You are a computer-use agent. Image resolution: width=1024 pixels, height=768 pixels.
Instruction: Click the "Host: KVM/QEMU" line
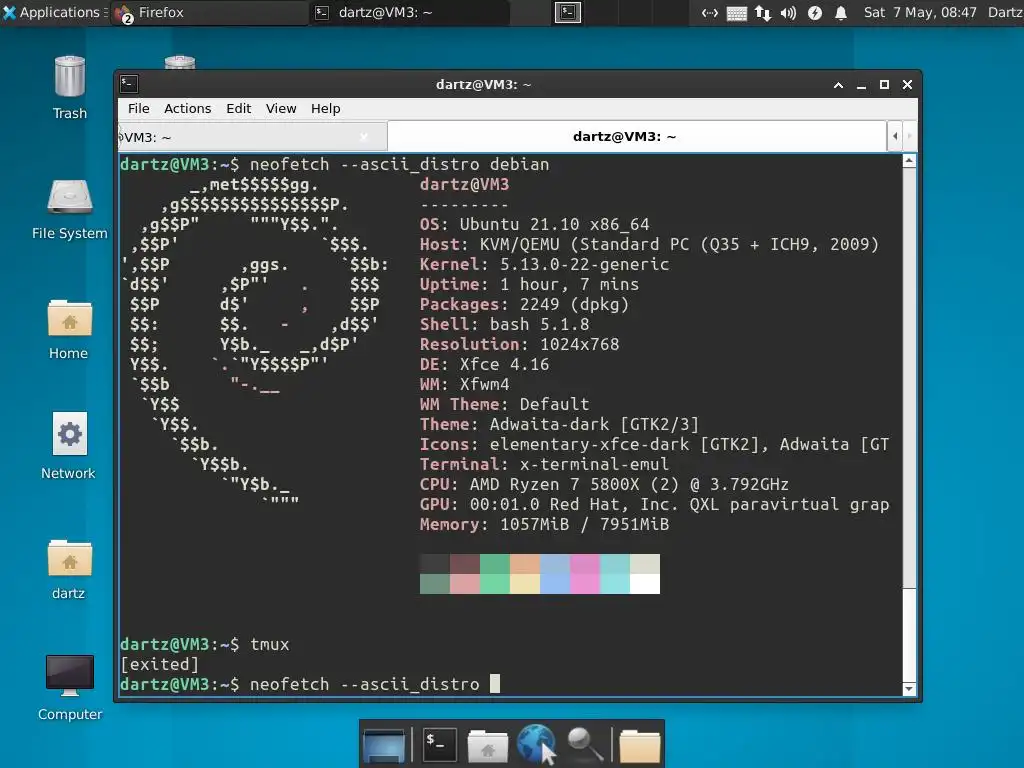[649, 245]
